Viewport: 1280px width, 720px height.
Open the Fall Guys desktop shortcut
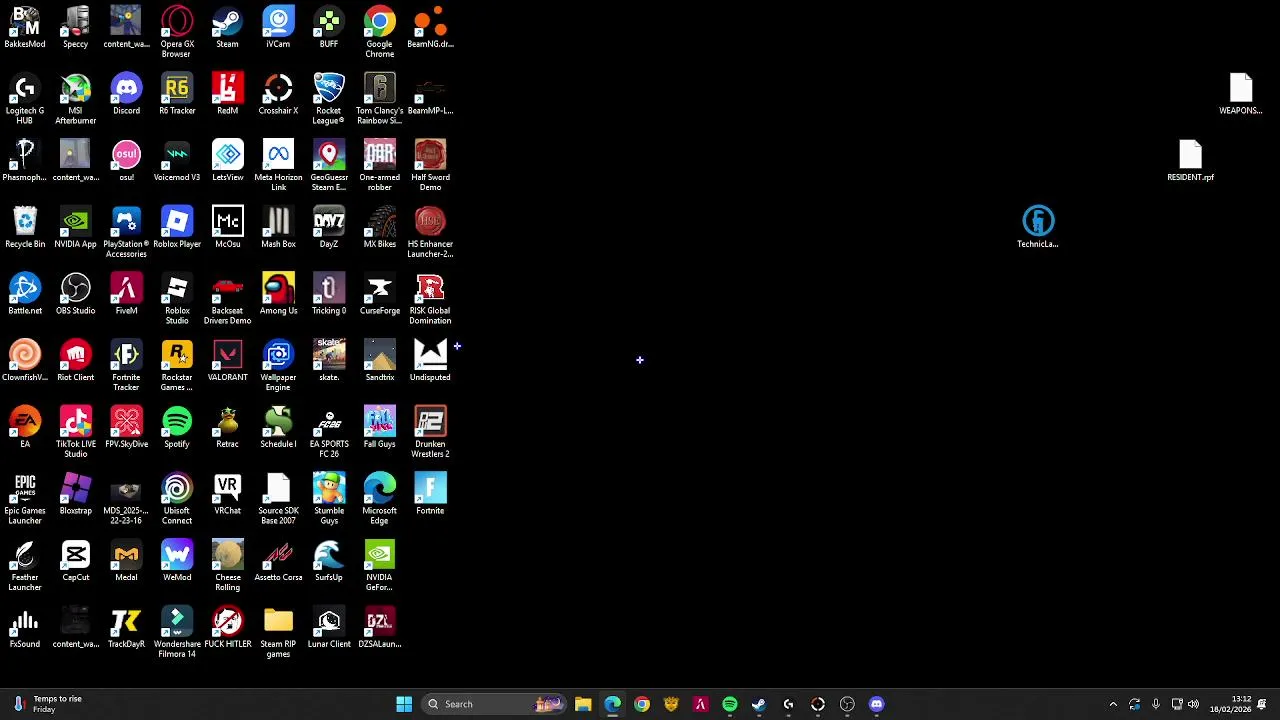click(380, 428)
